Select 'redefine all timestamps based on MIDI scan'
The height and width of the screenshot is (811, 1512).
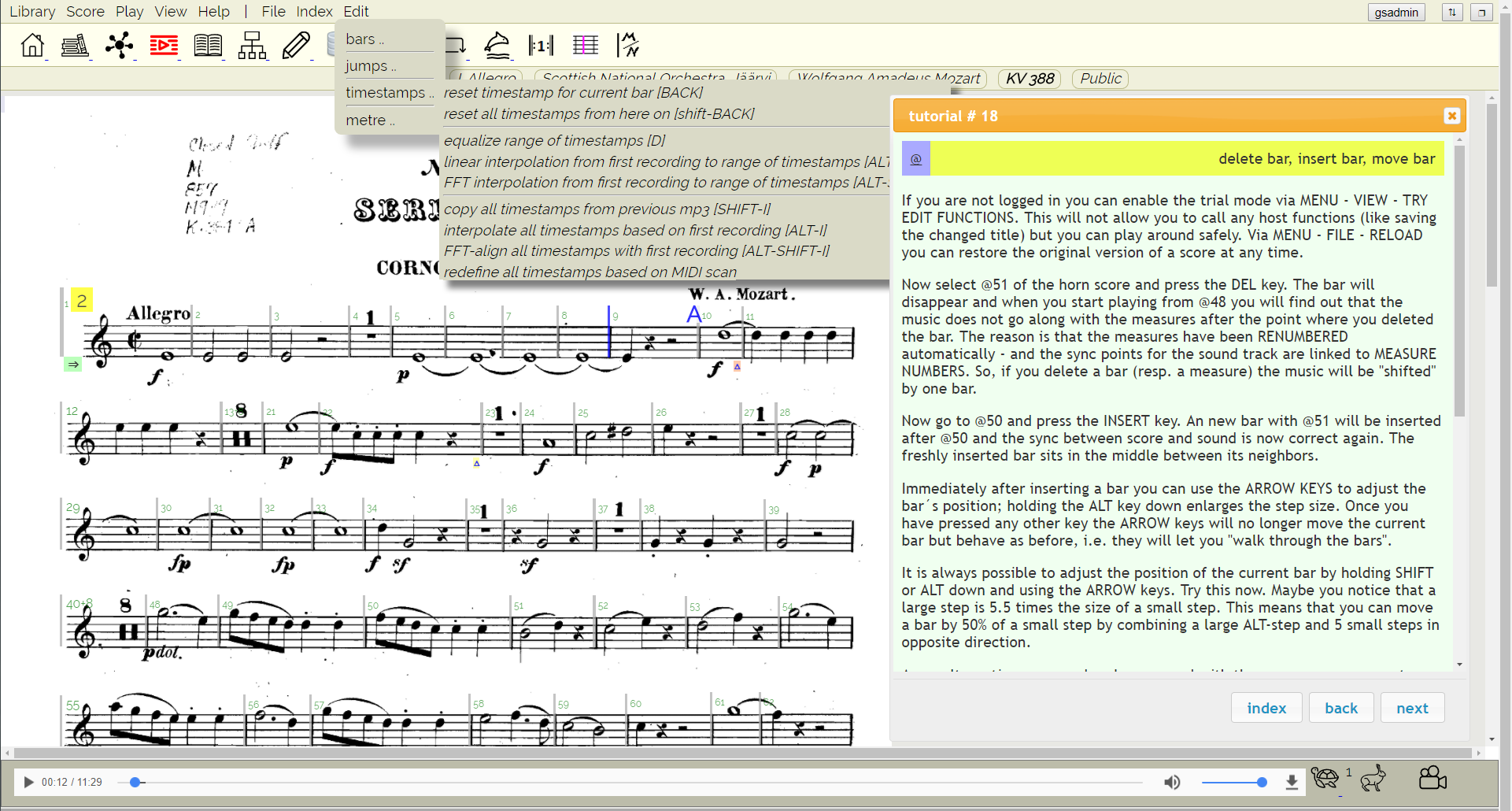(x=590, y=272)
